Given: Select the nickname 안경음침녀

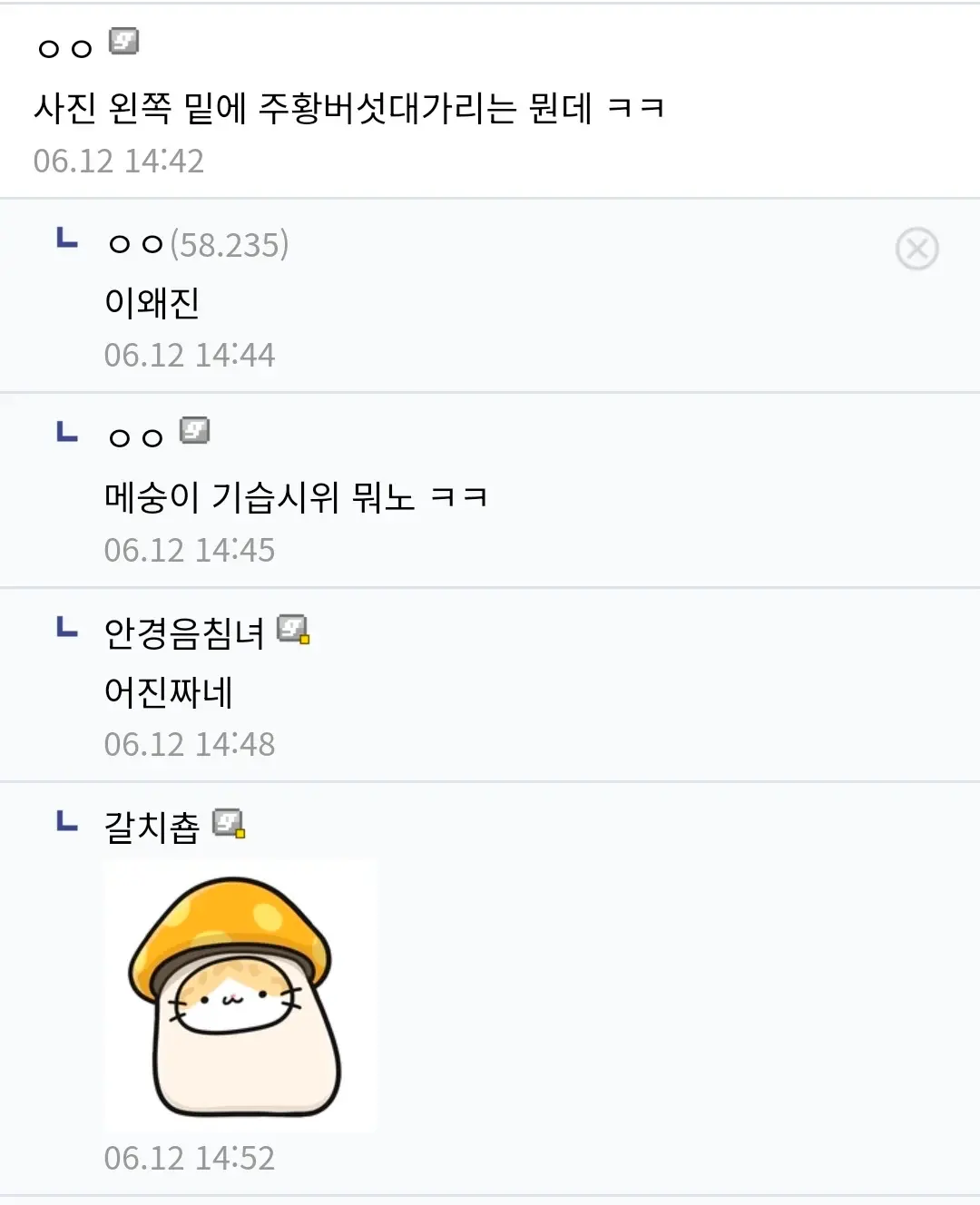Looking at the screenshot, I should 184,632.
